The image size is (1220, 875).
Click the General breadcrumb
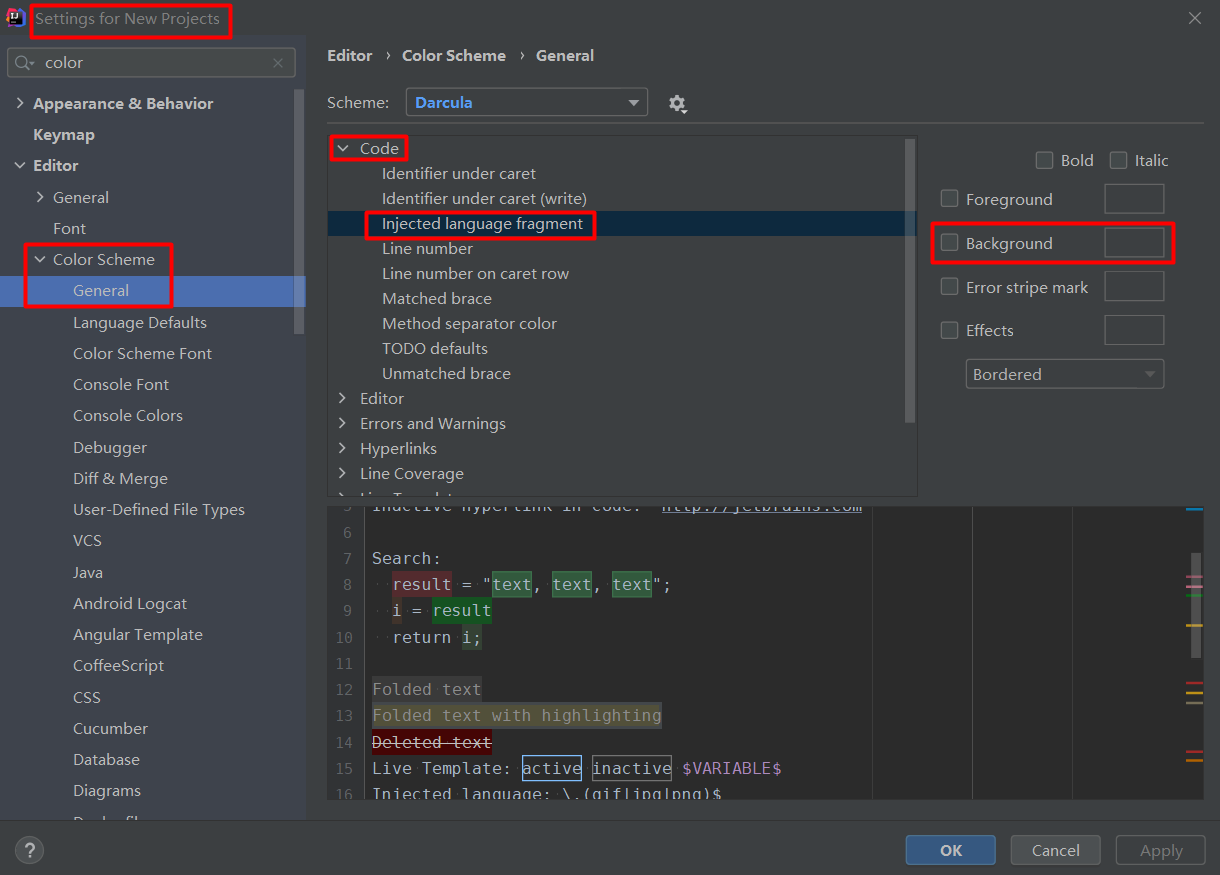[565, 56]
